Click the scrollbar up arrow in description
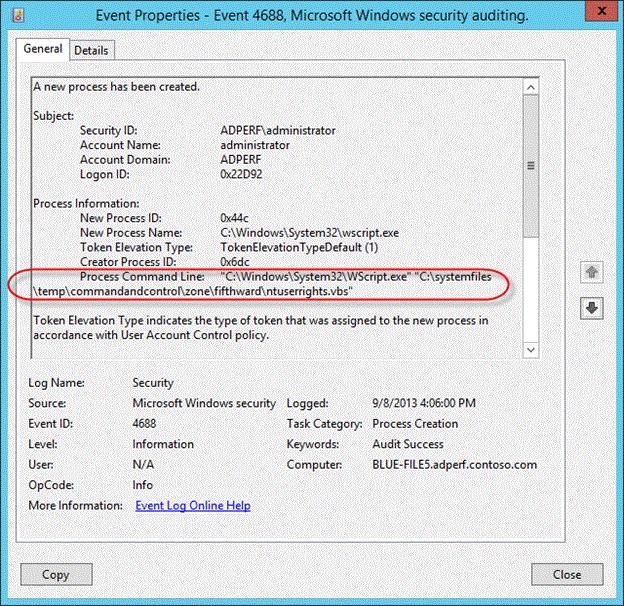 530,87
